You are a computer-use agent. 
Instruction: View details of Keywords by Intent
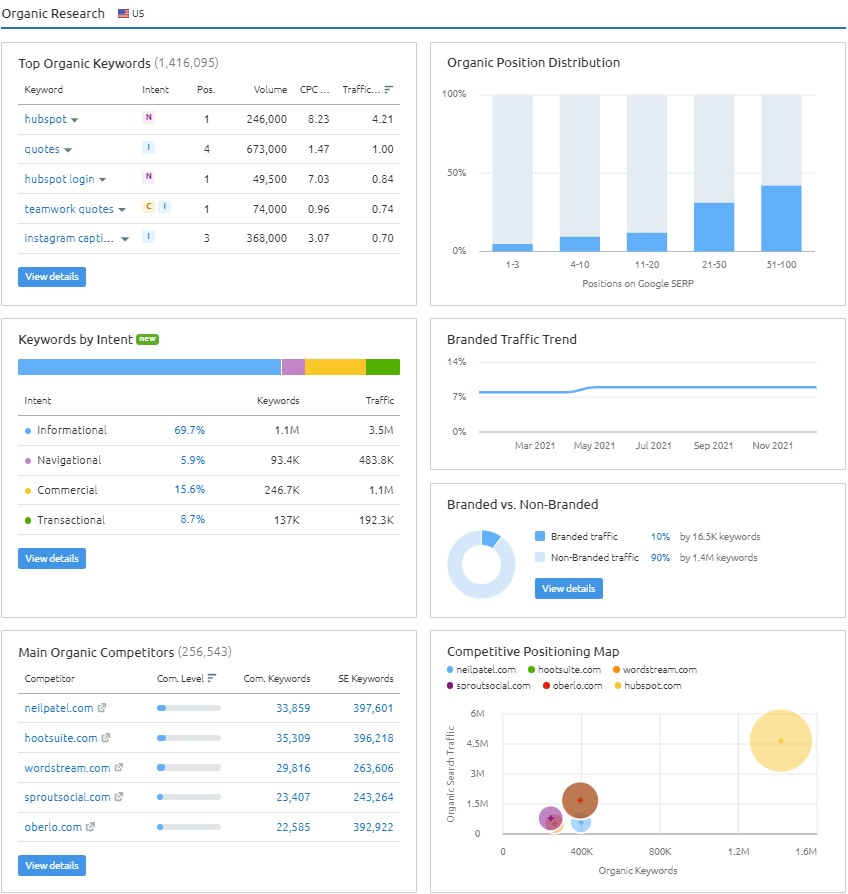(52, 558)
